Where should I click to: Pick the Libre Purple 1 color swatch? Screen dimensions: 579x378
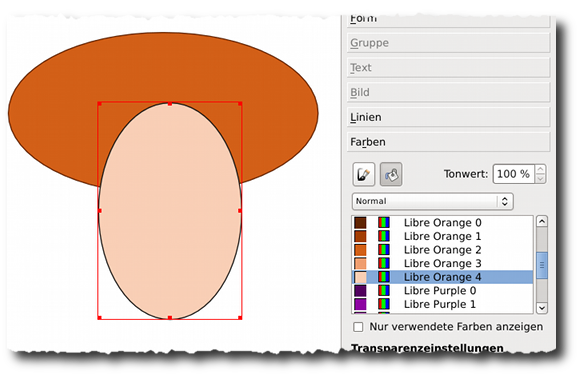(360, 304)
